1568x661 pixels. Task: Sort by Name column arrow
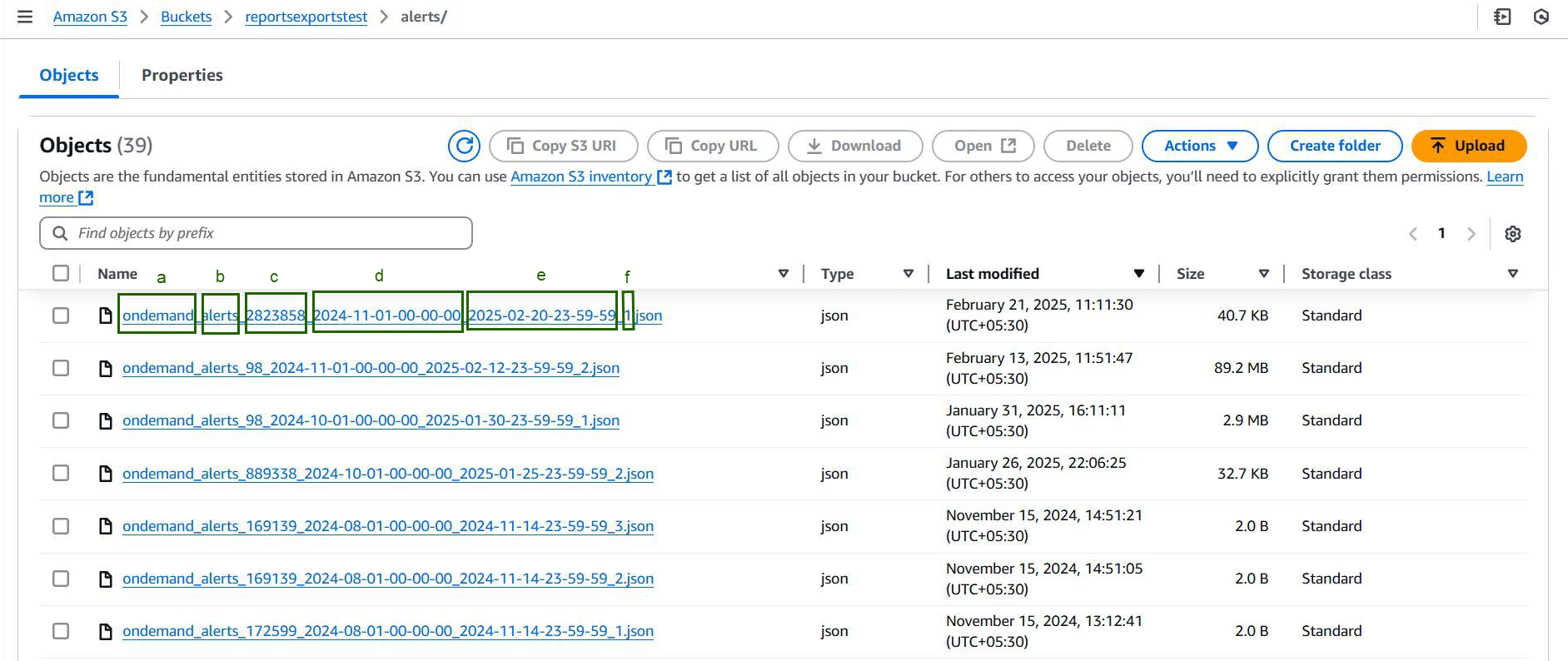coord(783,274)
